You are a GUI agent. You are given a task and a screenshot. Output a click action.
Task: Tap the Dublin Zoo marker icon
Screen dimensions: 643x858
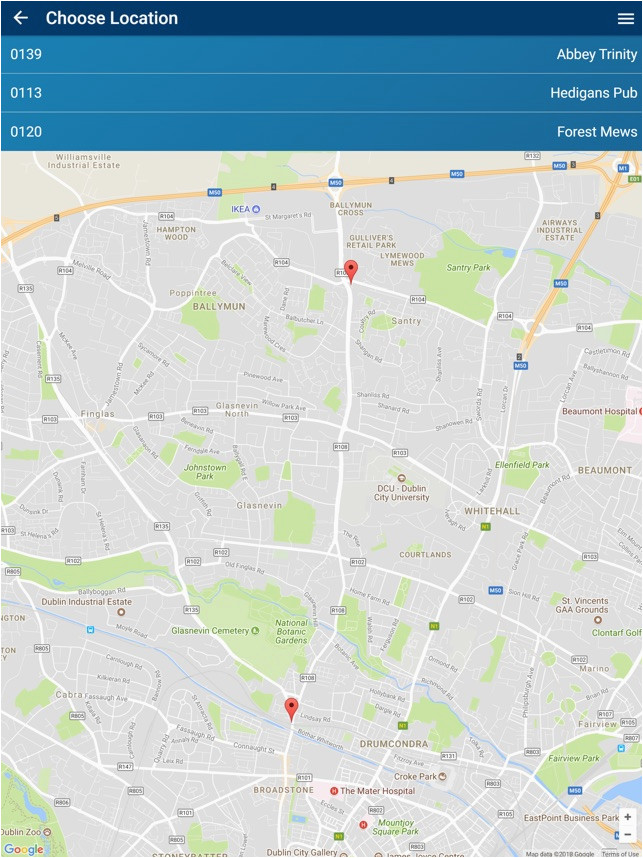(x=47, y=832)
